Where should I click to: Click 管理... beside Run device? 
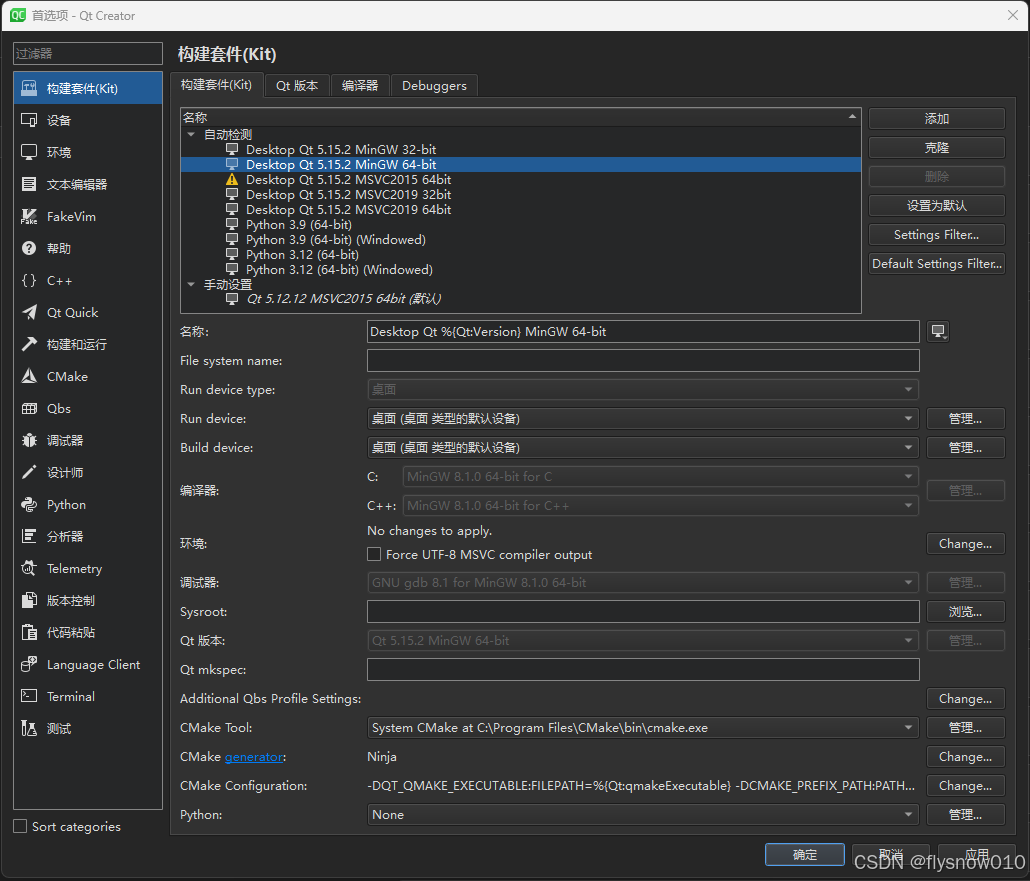[966, 418]
